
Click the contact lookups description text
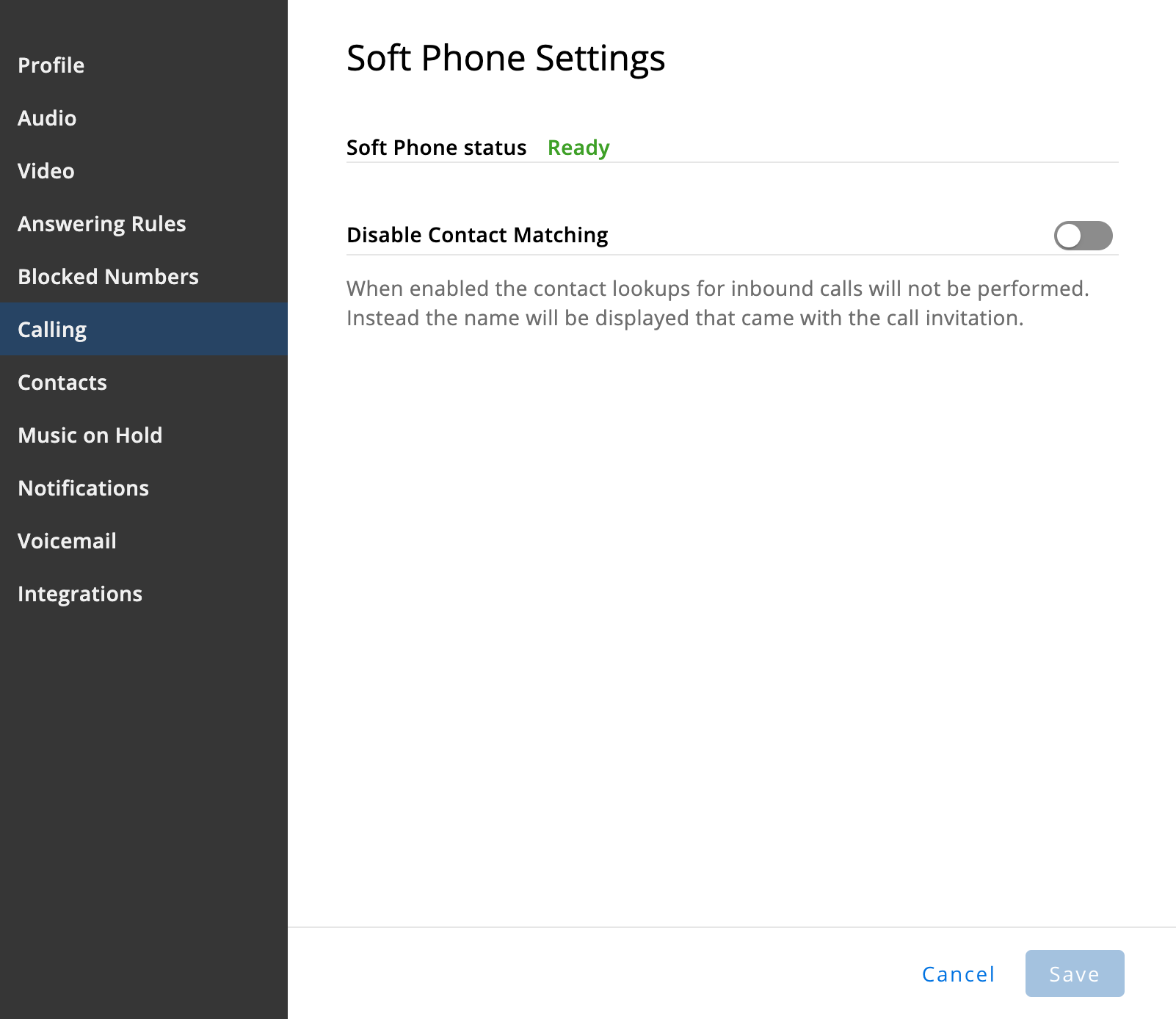717,303
